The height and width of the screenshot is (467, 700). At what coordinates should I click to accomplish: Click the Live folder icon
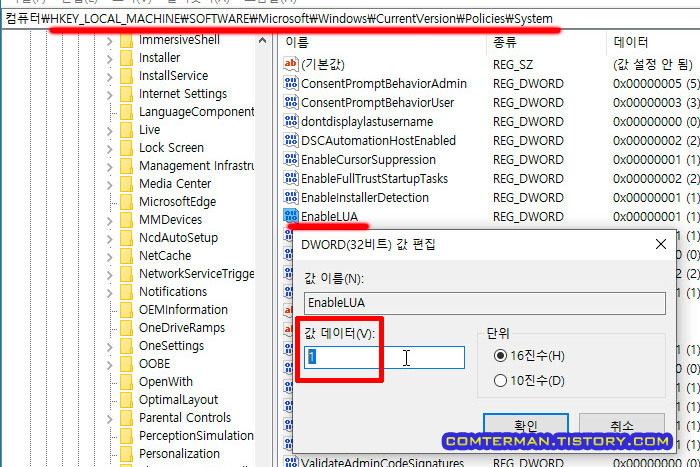126,130
